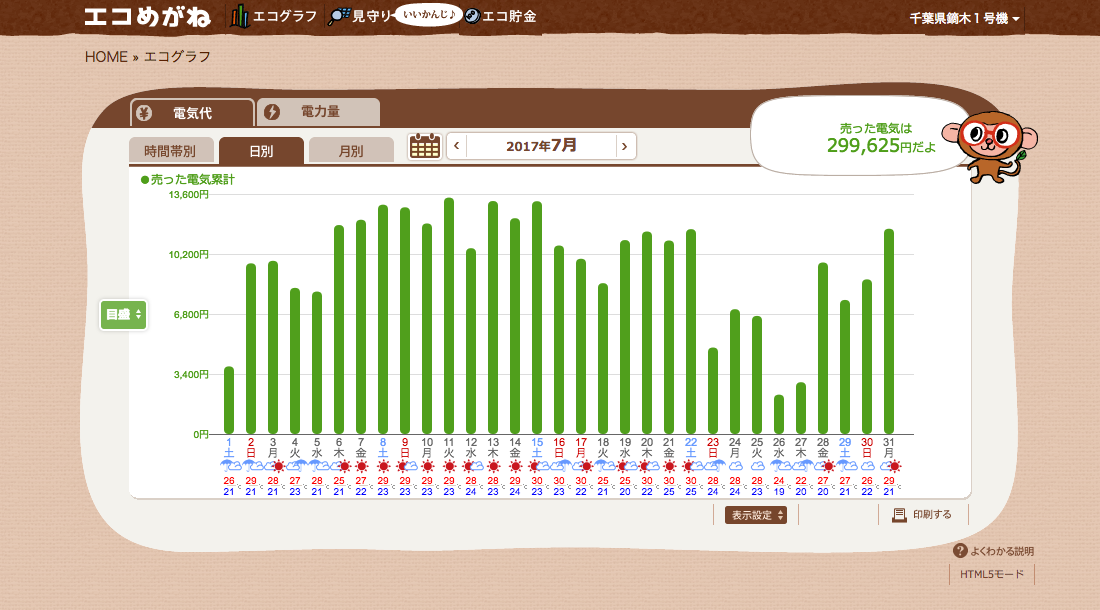Image resolution: width=1100 pixels, height=610 pixels.
Task: Click the いいかんじ♪ speech bubble
Action: [428, 14]
